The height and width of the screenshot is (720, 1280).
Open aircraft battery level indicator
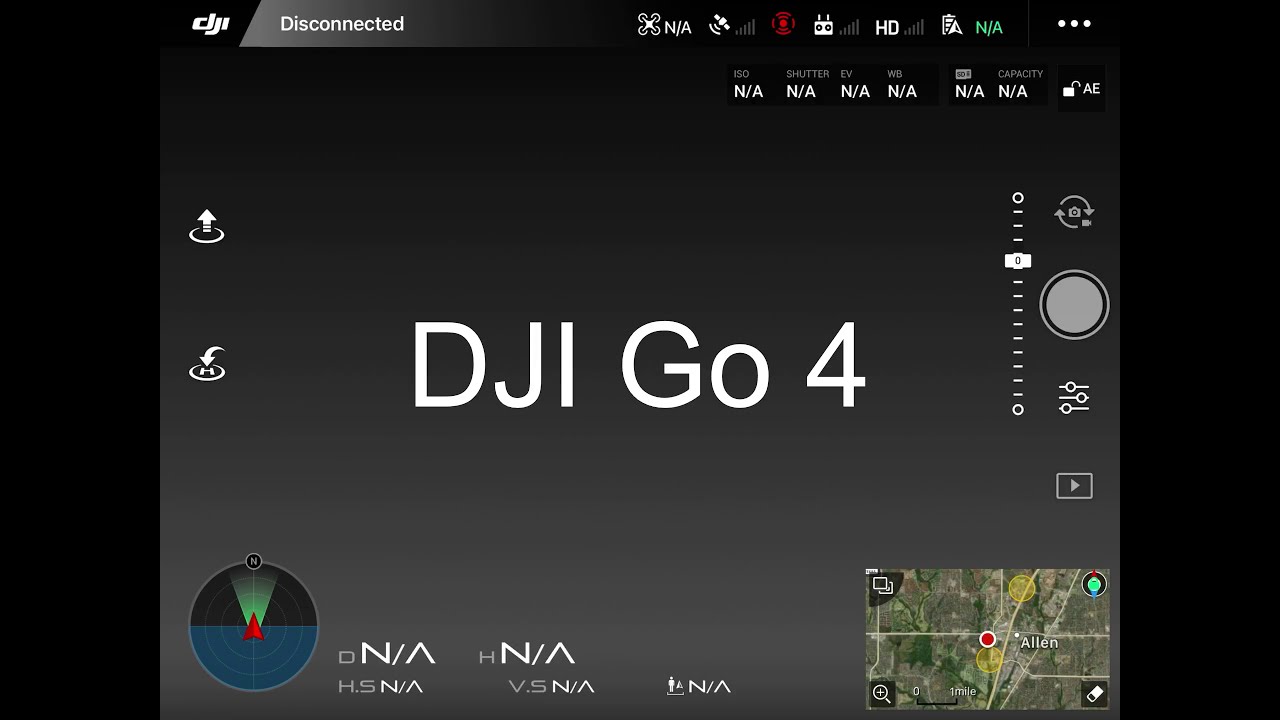972,26
